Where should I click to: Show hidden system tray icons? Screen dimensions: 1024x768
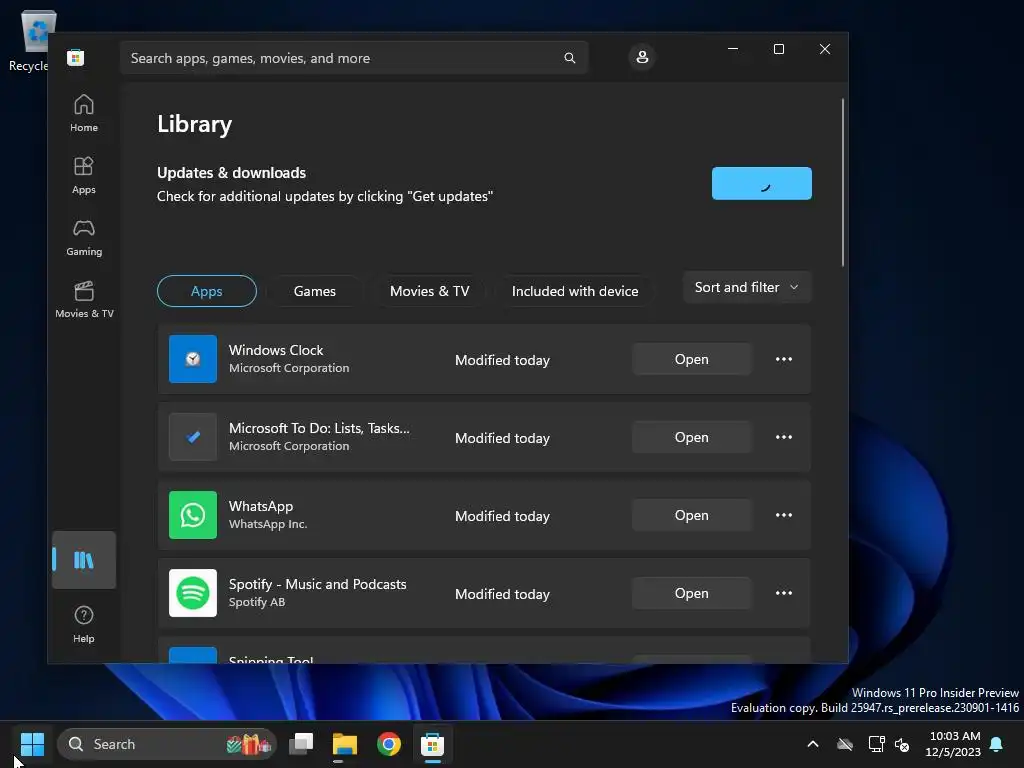813,744
